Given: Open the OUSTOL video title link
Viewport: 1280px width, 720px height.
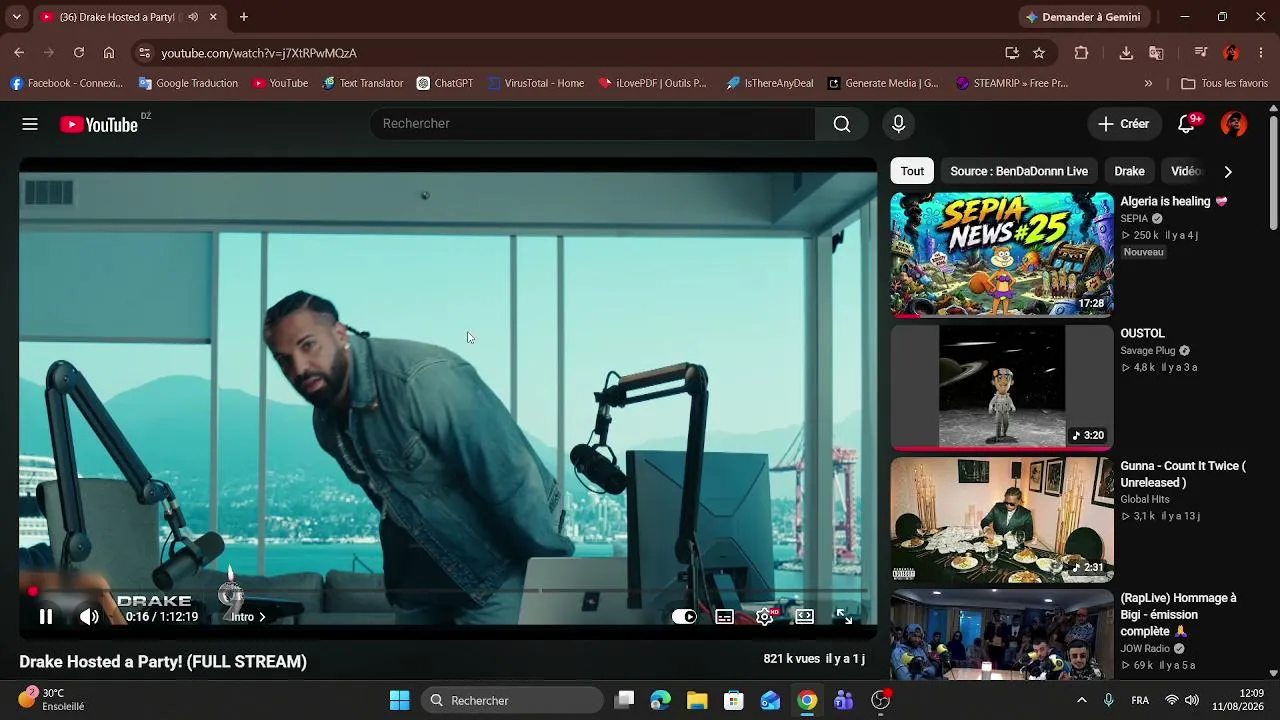Looking at the screenshot, I should pyautogui.click(x=1142, y=333).
